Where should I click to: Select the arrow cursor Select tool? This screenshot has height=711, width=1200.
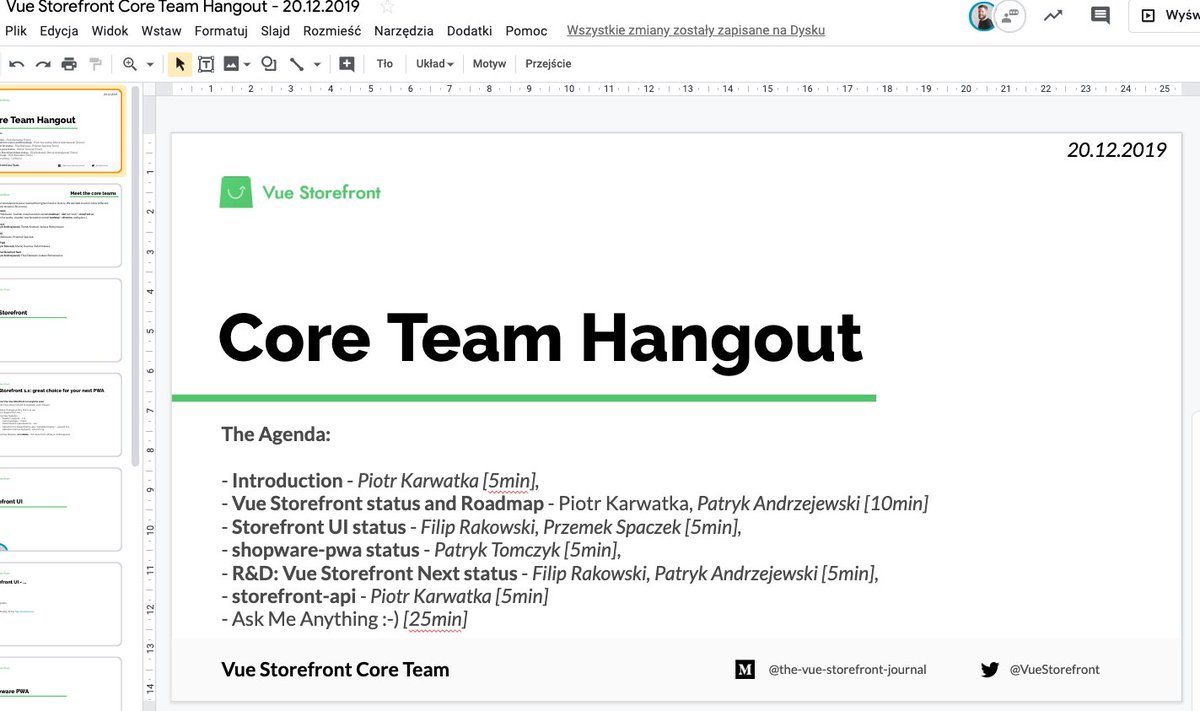point(180,64)
